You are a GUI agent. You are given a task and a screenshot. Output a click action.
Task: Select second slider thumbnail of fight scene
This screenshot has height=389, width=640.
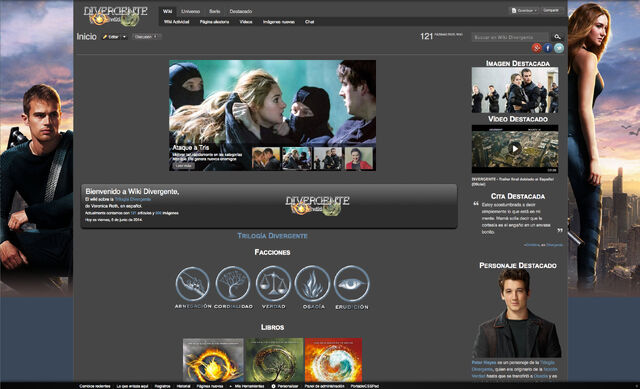pyautogui.click(x=297, y=158)
